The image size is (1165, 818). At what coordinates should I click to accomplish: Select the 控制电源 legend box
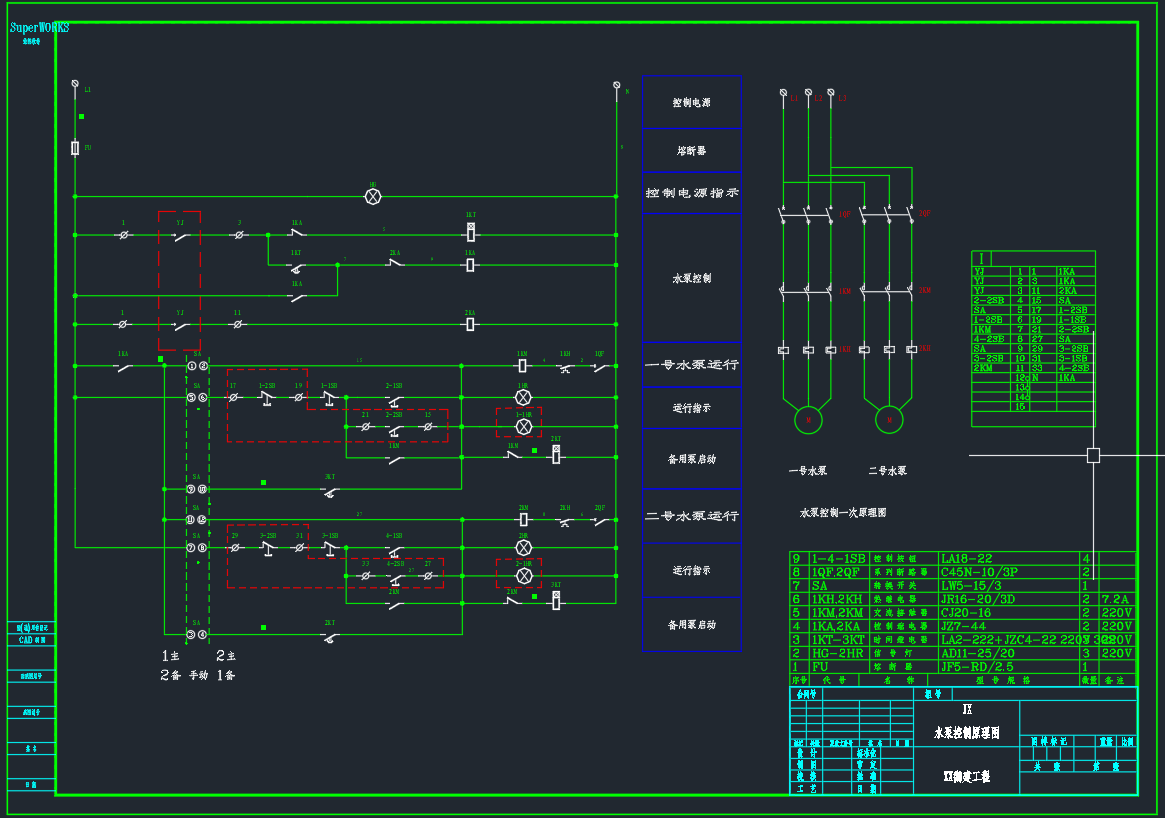(x=691, y=102)
